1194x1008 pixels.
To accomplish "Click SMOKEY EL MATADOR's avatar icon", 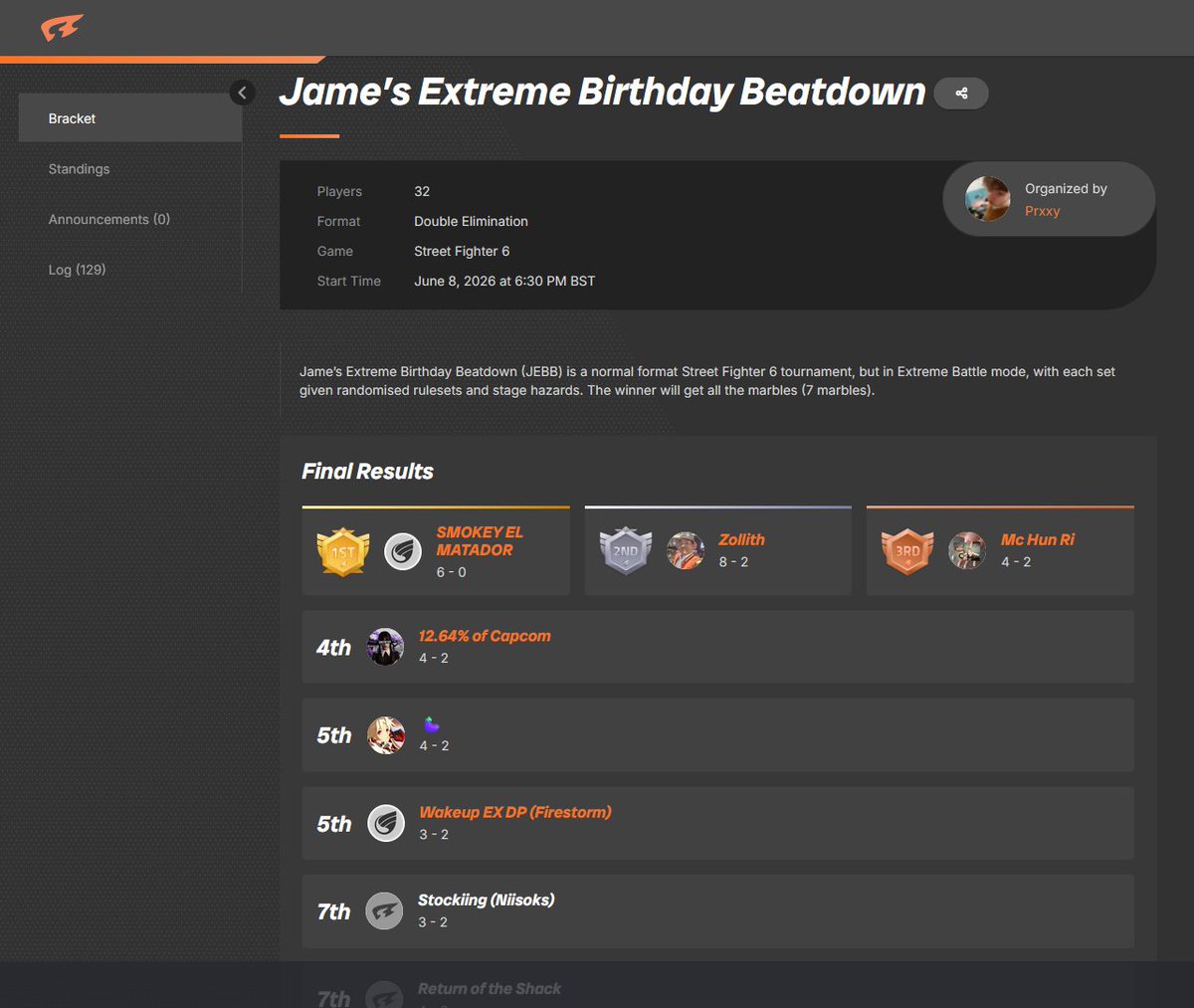I will [x=403, y=551].
